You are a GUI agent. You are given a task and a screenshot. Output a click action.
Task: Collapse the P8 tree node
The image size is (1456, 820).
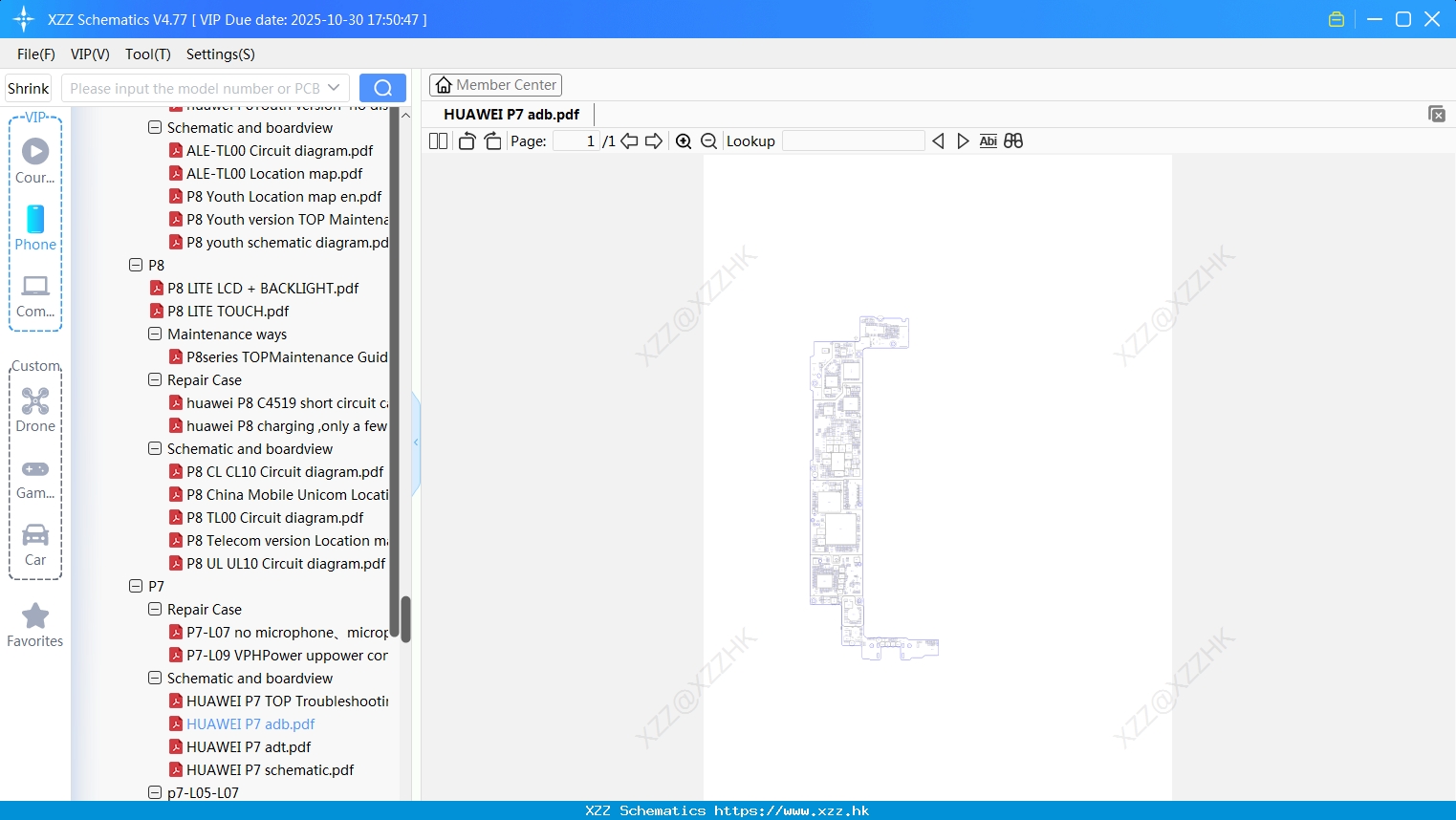coord(136,265)
